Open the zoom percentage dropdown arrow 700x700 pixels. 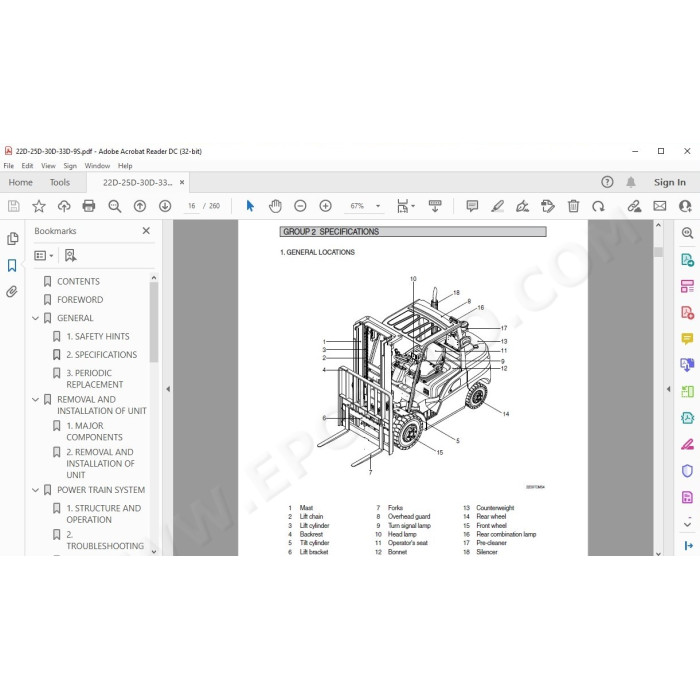[378, 206]
